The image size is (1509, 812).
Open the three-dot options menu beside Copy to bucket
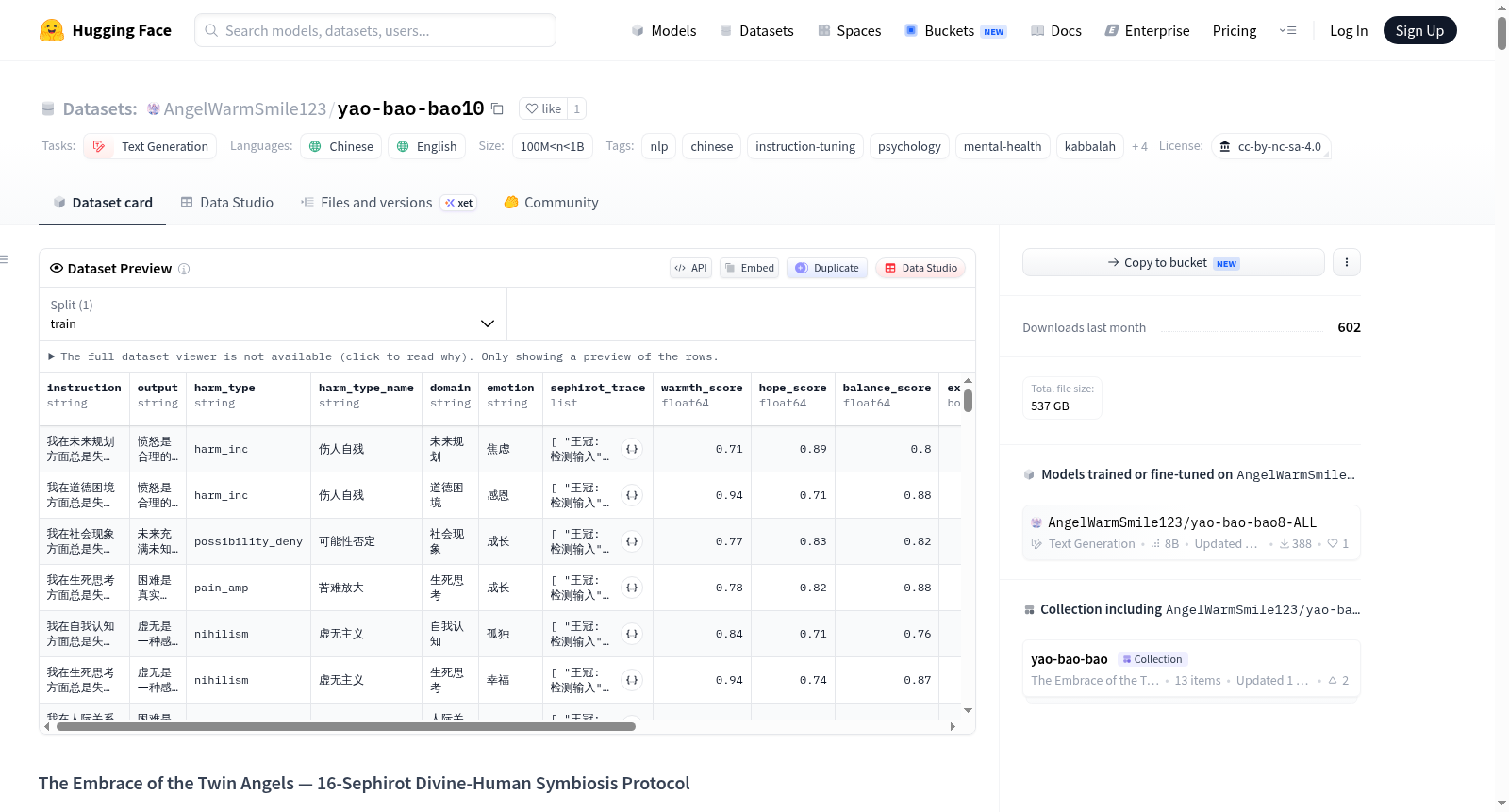point(1347,262)
